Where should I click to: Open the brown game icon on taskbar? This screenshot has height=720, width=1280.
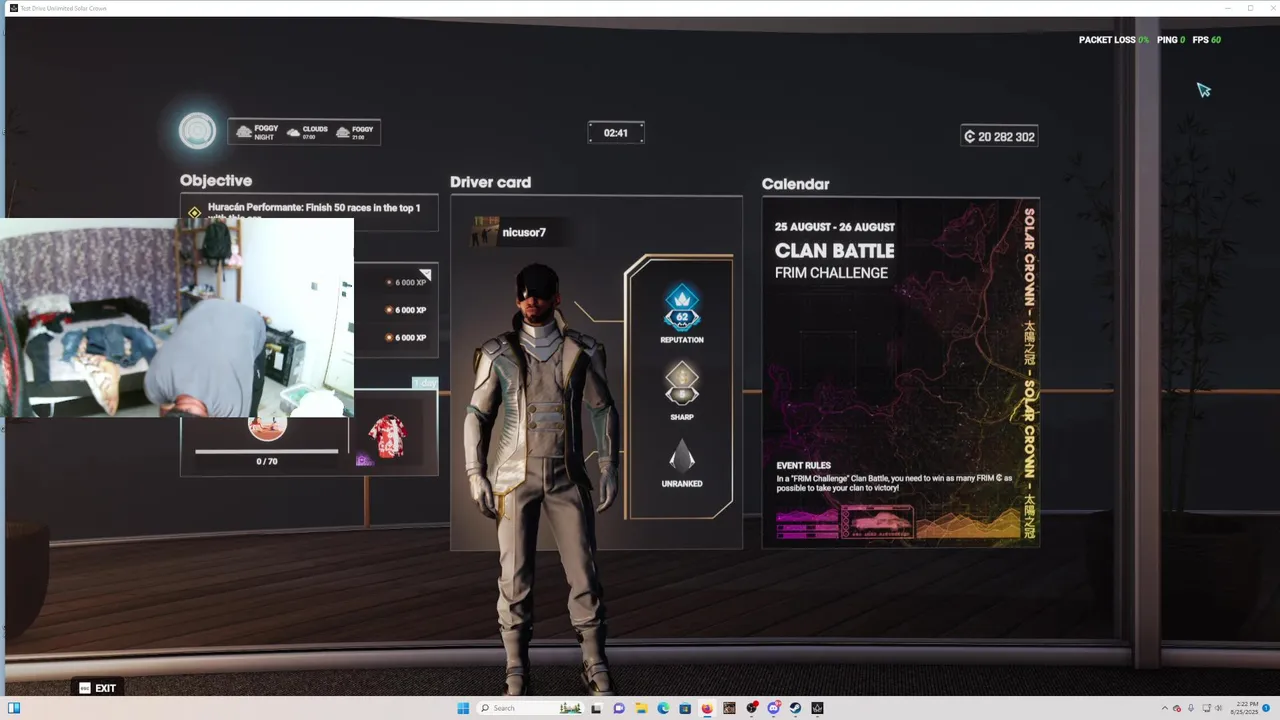[x=729, y=708]
